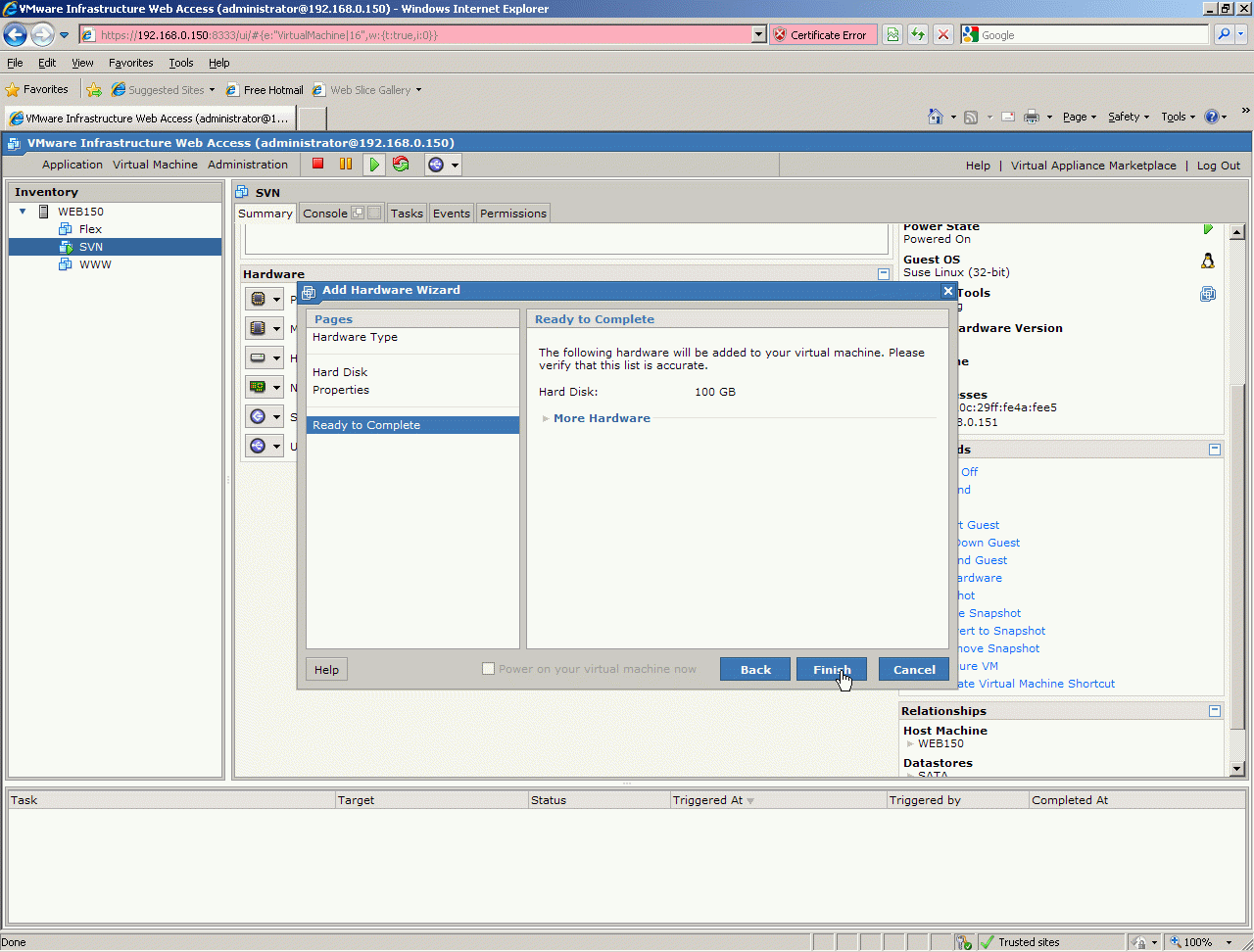Go Back in the Add Hardware Wizard
This screenshot has width=1254, height=952.
click(x=755, y=670)
